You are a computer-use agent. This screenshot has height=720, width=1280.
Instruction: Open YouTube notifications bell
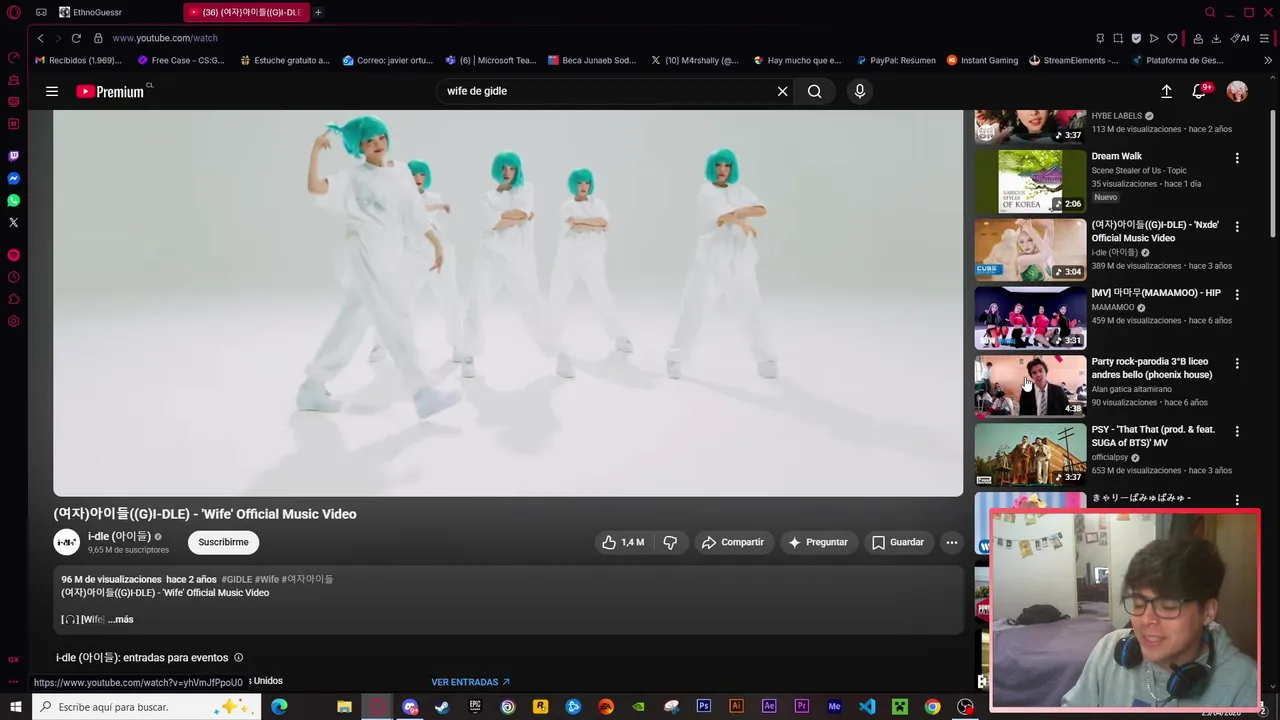pos(1199,91)
